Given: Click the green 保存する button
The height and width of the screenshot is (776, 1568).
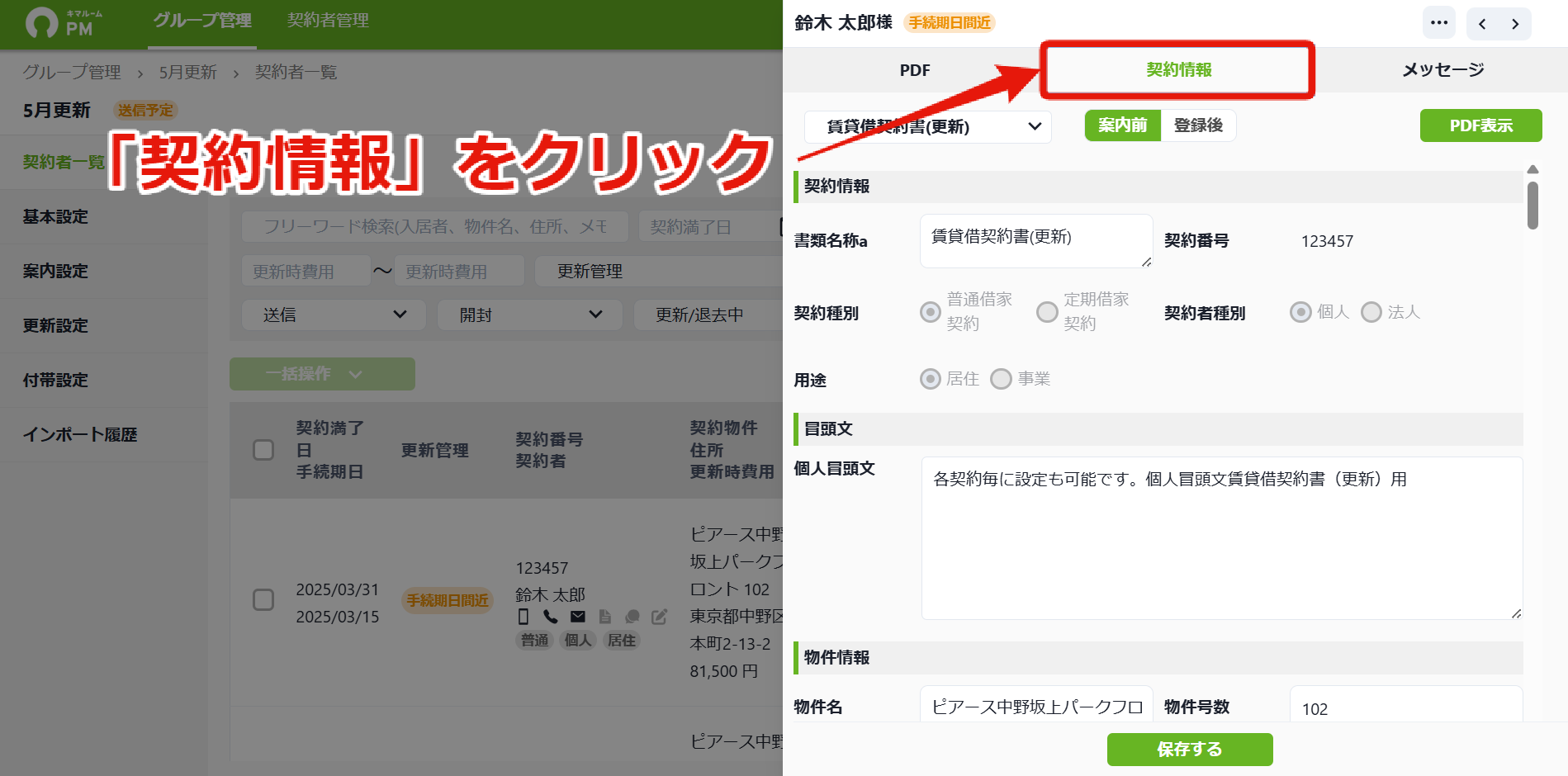Looking at the screenshot, I should click(x=1190, y=750).
